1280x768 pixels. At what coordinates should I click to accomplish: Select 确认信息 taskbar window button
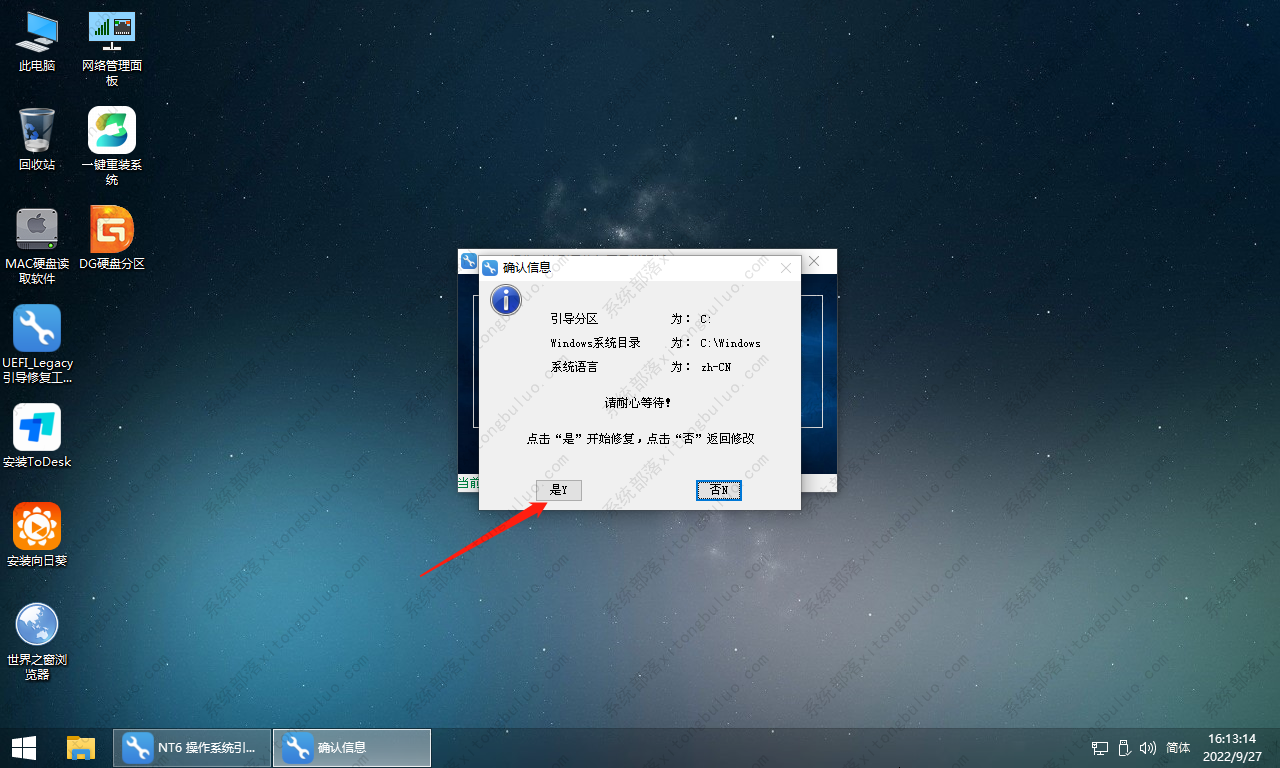[351, 747]
